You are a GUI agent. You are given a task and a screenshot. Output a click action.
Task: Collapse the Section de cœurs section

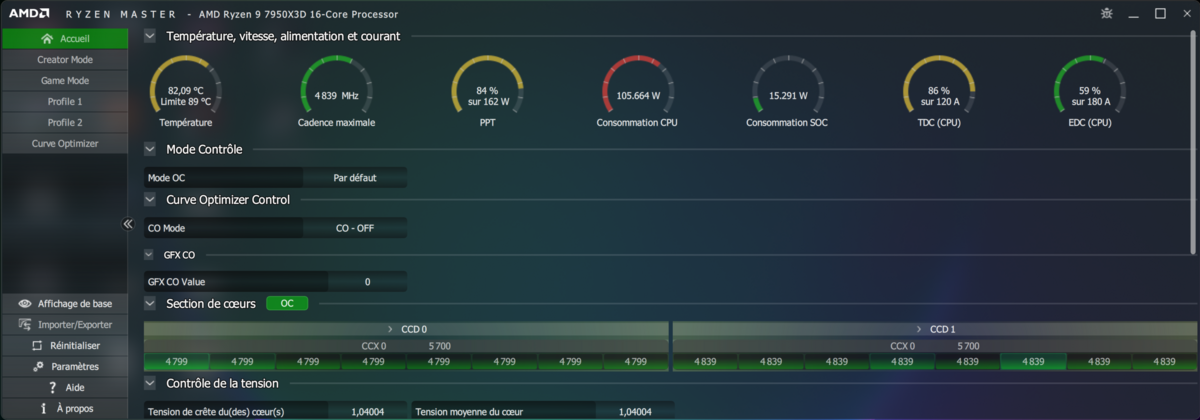tap(150, 303)
